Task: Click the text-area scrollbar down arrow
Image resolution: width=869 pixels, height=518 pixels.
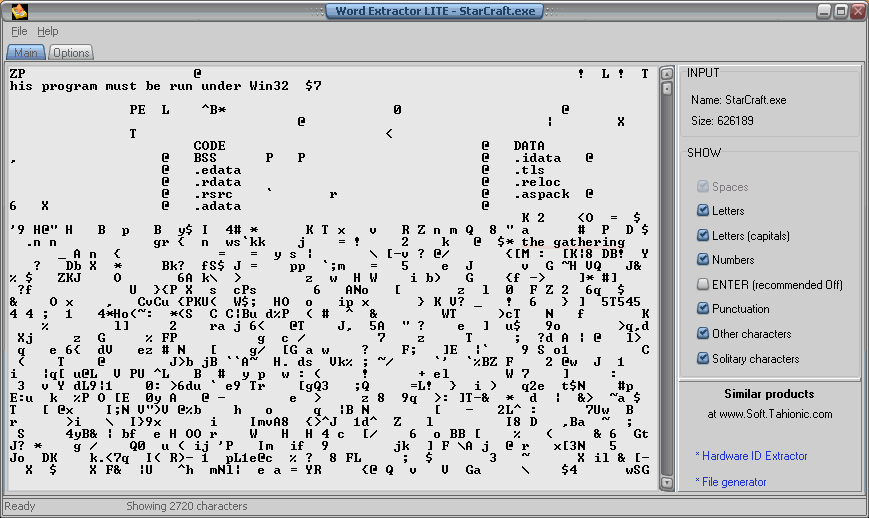Action: point(667,483)
